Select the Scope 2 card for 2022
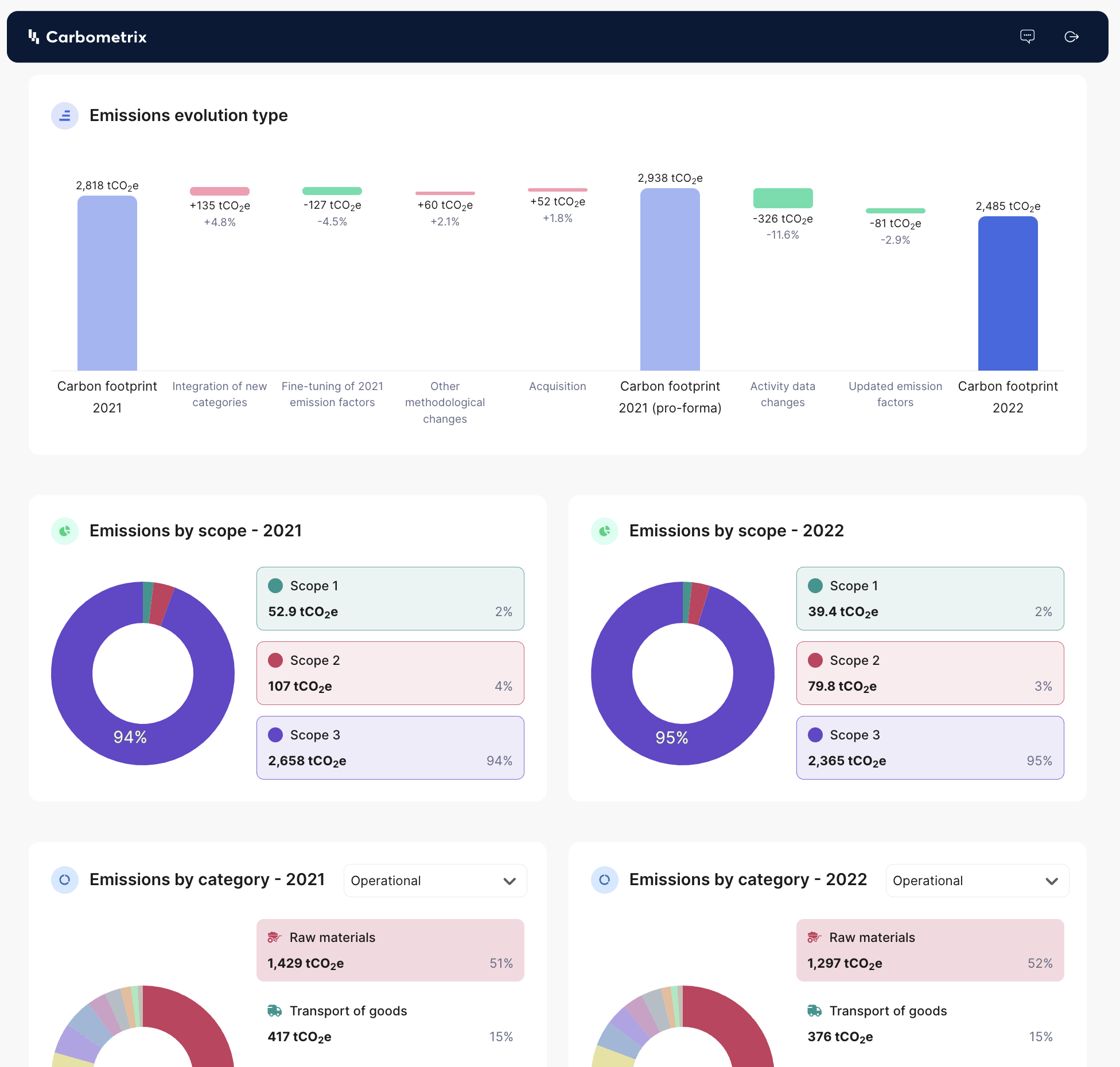1120x1067 pixels. pyautogui.click(x=930, y=673)
